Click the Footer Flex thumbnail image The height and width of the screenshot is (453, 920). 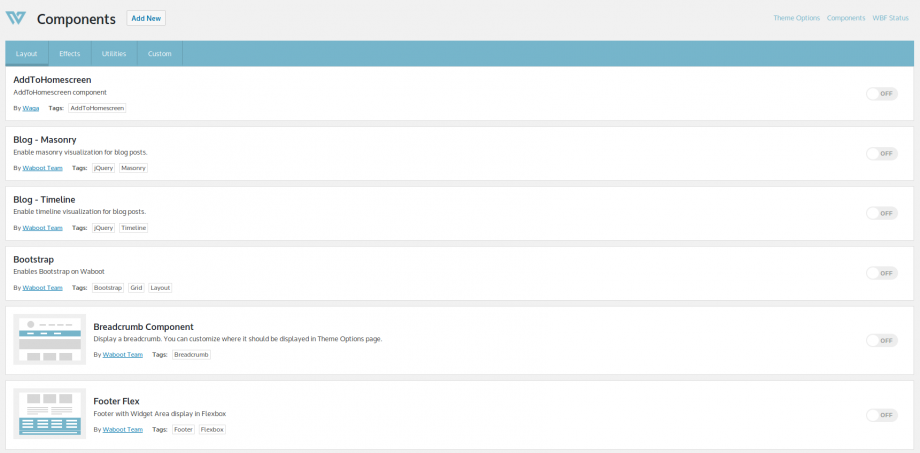[x=50, y=414]
